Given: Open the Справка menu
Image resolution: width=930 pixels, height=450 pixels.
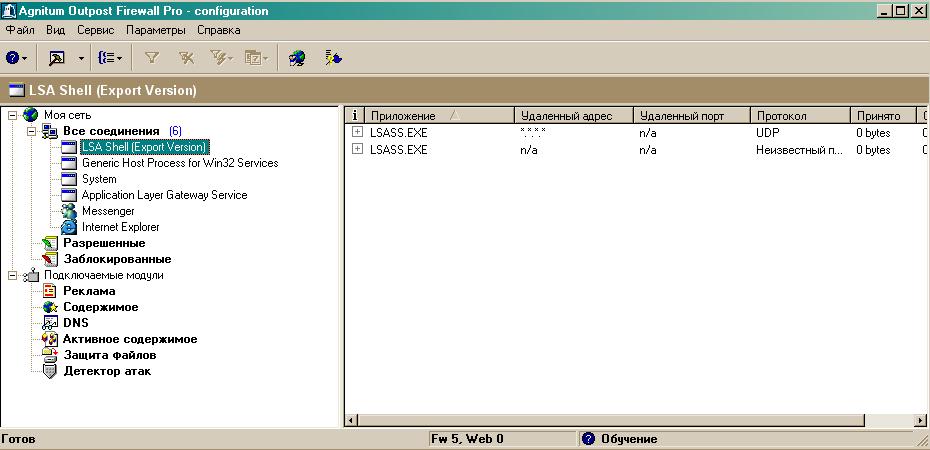Looking at the screenshot, I should [x=218, y=30].
